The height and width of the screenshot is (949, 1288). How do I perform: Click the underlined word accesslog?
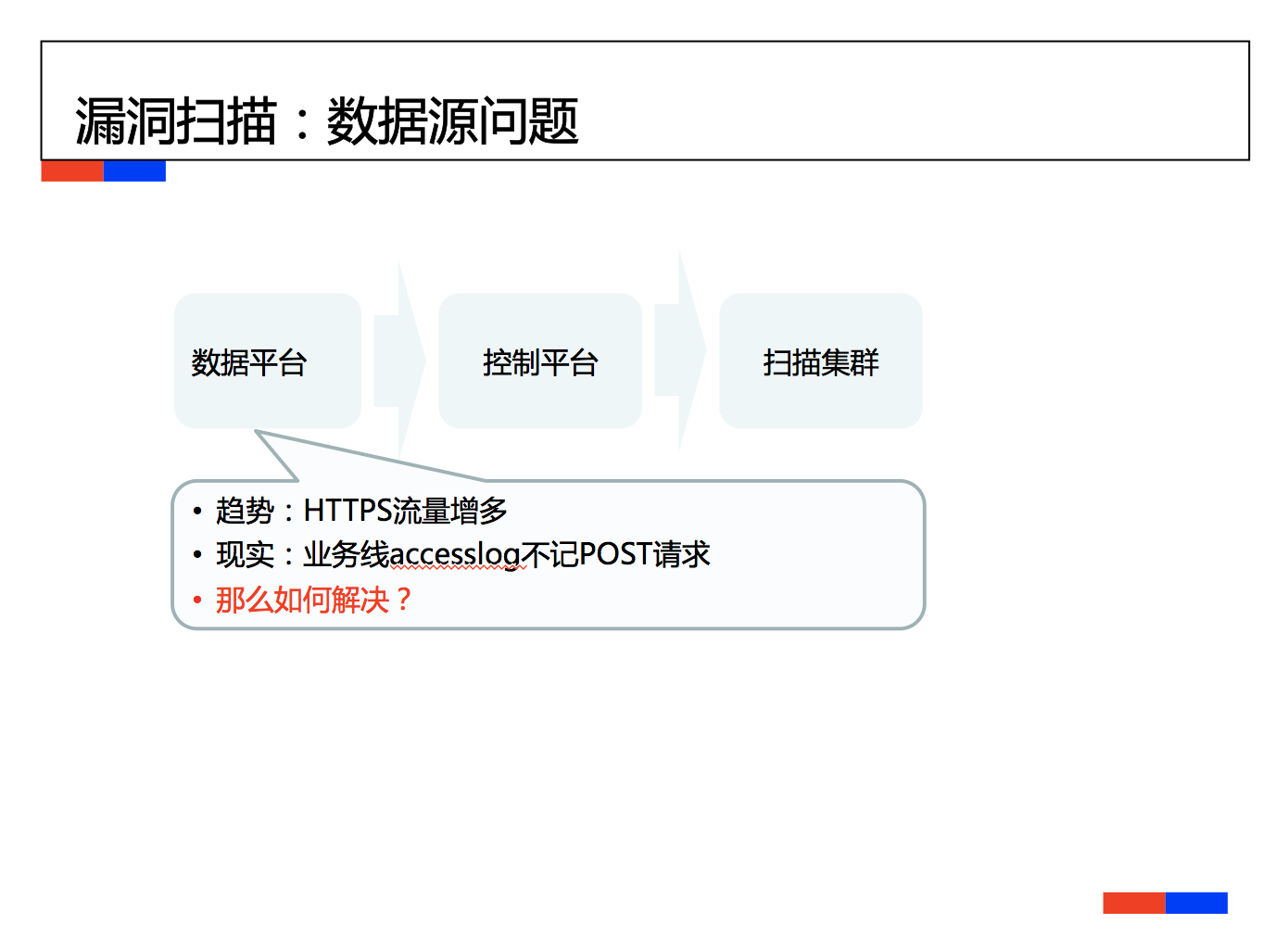(455, 555)
